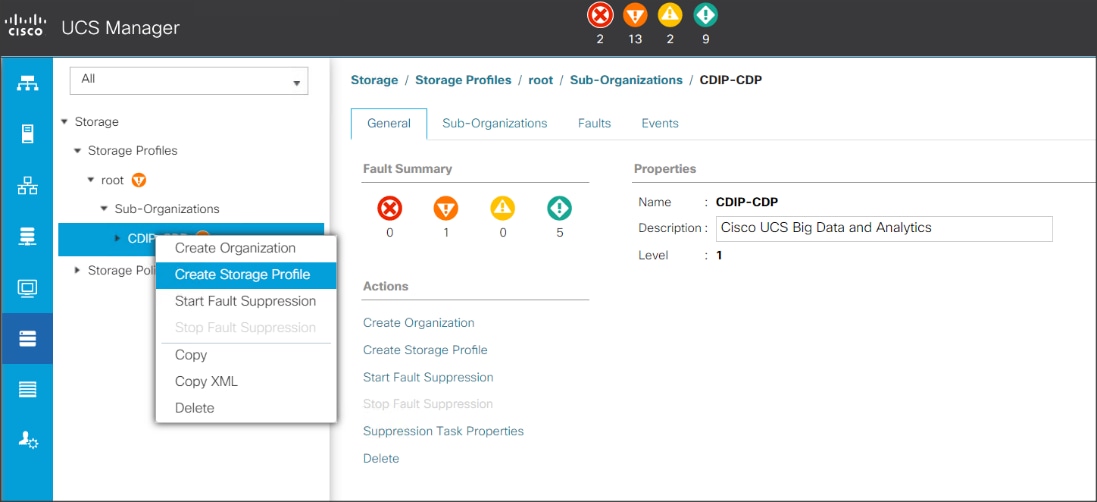Screen dimensions: 1097x502
Task: Collapse the Storage Profiles tree node
Action: (78, 151)
